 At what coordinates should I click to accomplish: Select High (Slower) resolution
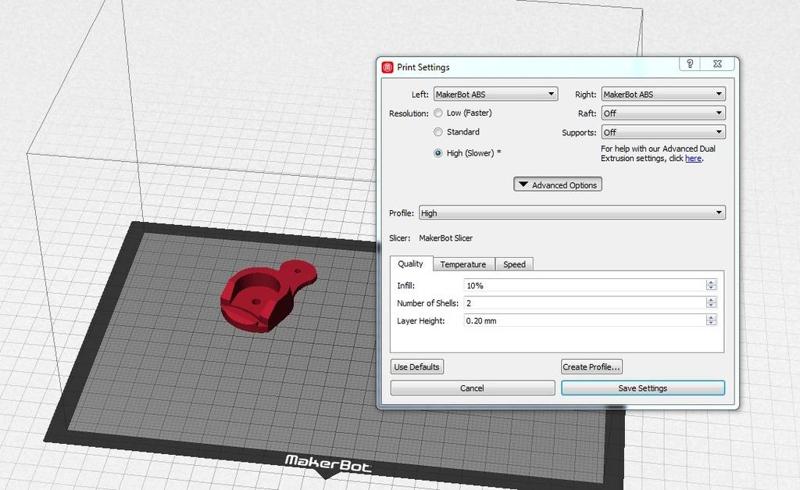pyautogui.click(x=438, y=153)
